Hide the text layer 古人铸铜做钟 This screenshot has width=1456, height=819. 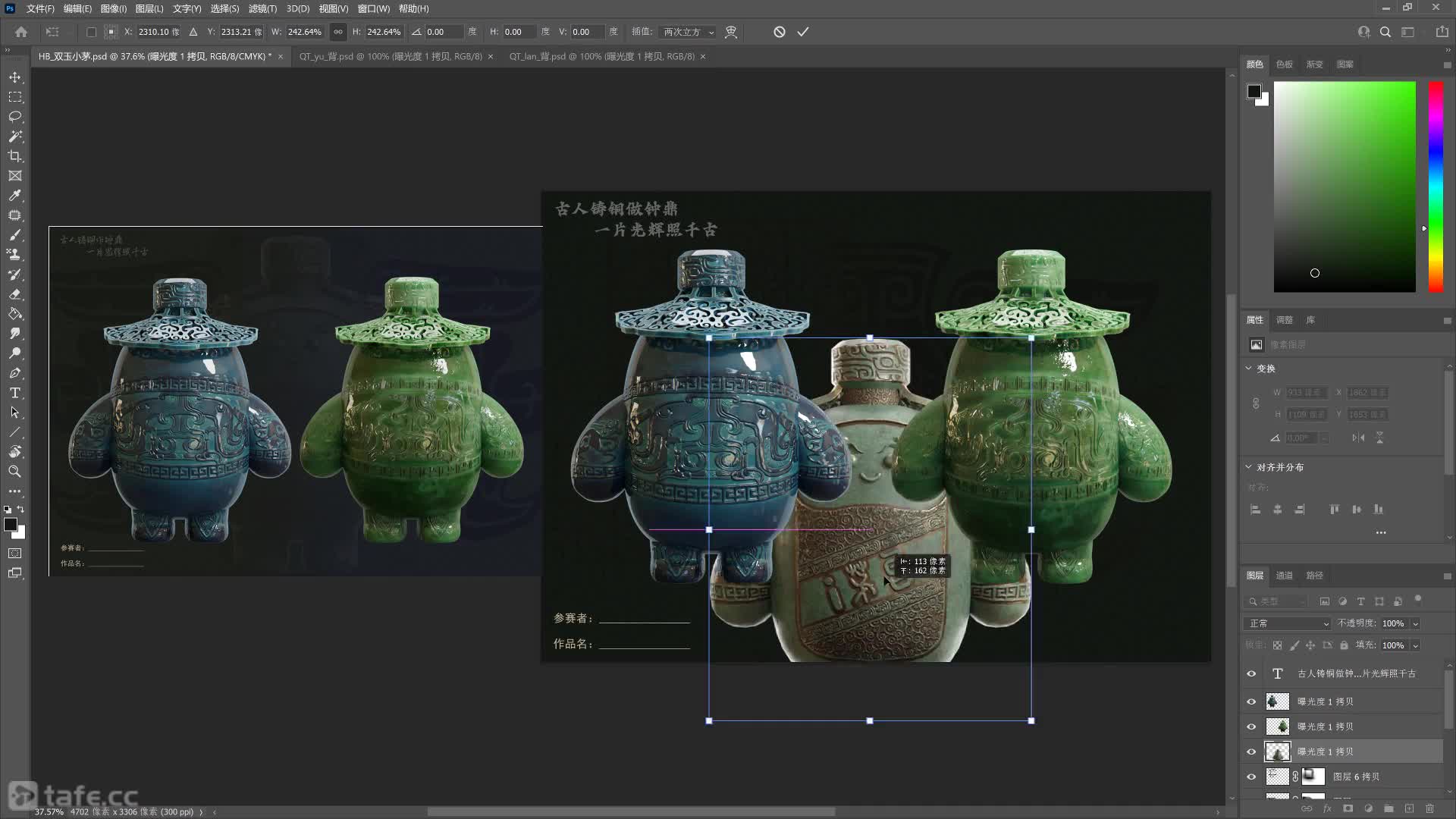(1251, 673)
